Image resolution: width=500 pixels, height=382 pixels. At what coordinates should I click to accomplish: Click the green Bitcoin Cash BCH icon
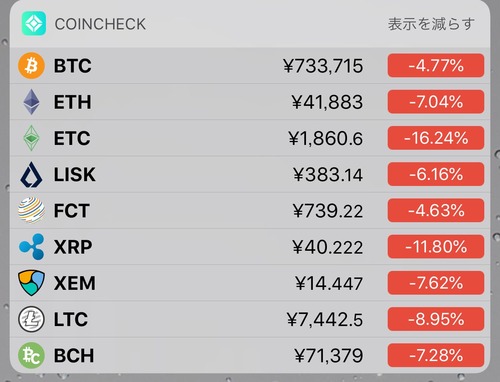pyautogui.click(x=31, y=355)
